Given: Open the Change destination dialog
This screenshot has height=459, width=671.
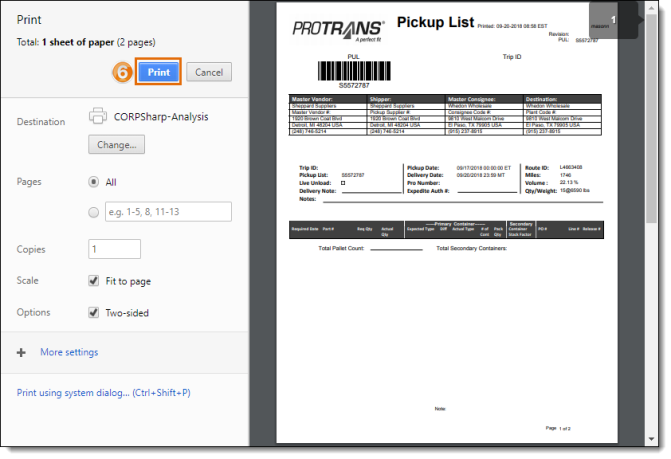Looking at the screenshot, I should point(117,145).
